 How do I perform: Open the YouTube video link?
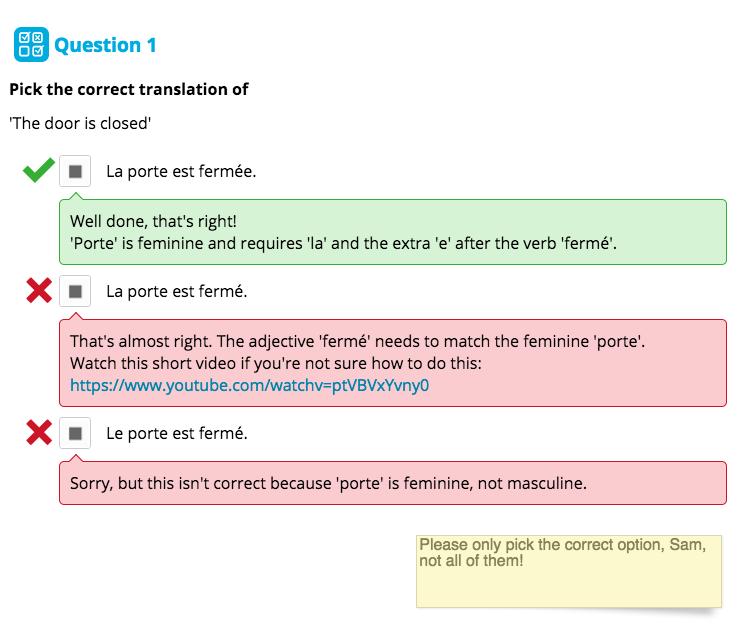coord(249,384)
